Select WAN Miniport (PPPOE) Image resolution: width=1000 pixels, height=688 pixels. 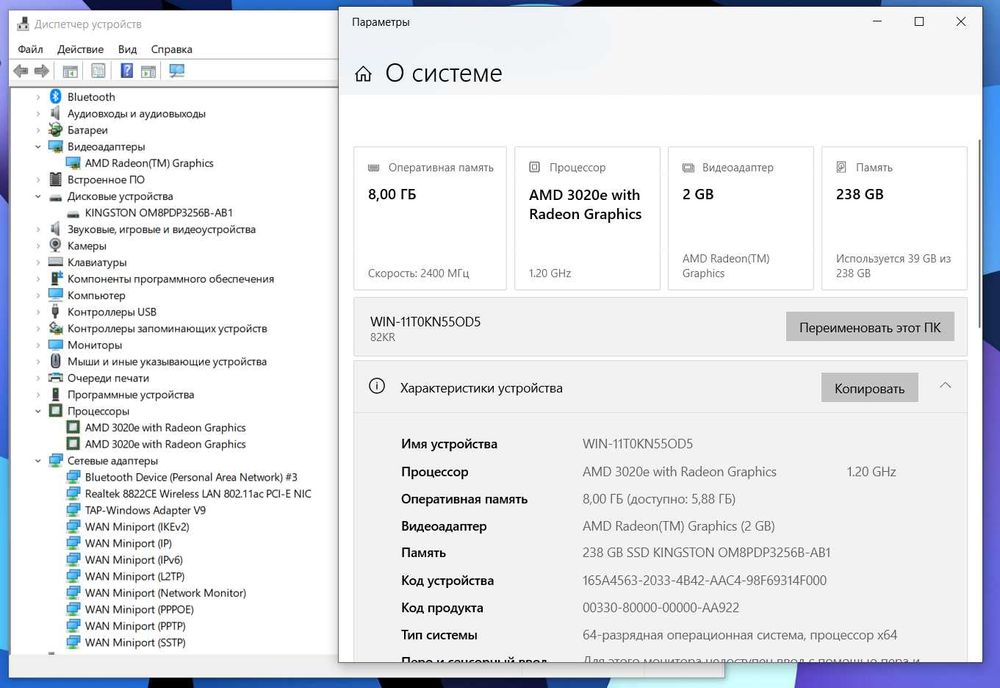[139, 610]
